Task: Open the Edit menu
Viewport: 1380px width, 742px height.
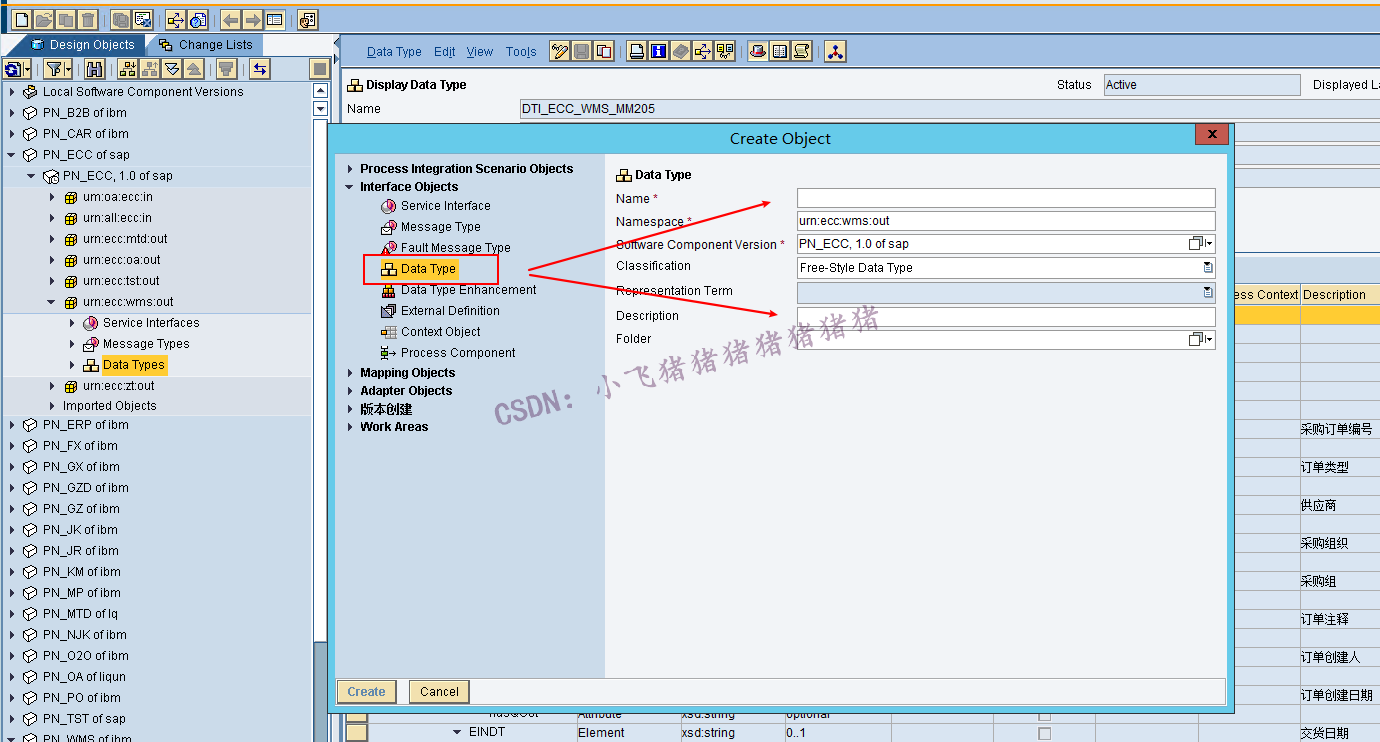Action: tap(445, 52)
